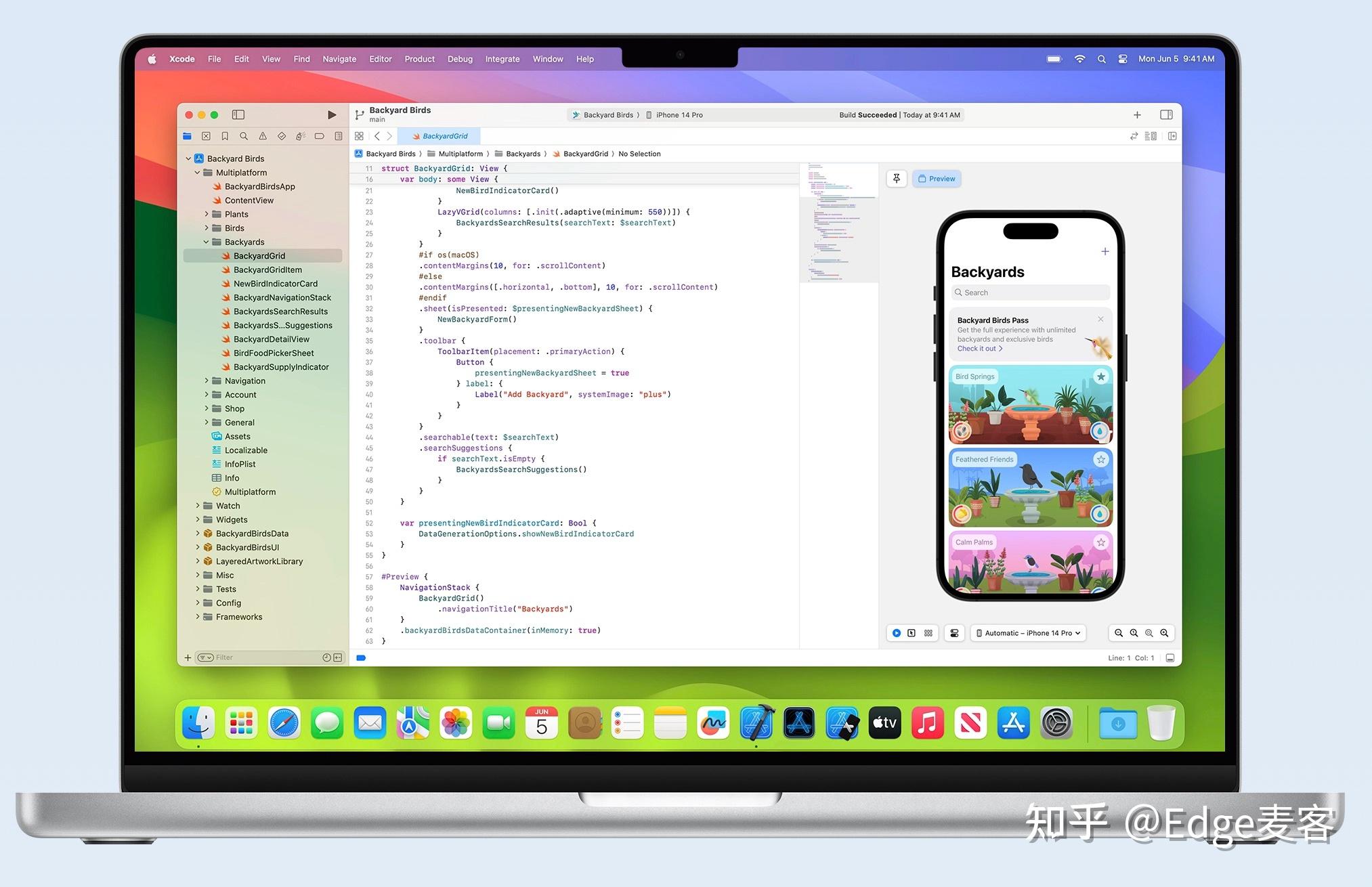Open the Debug menu

pos(460,59)
